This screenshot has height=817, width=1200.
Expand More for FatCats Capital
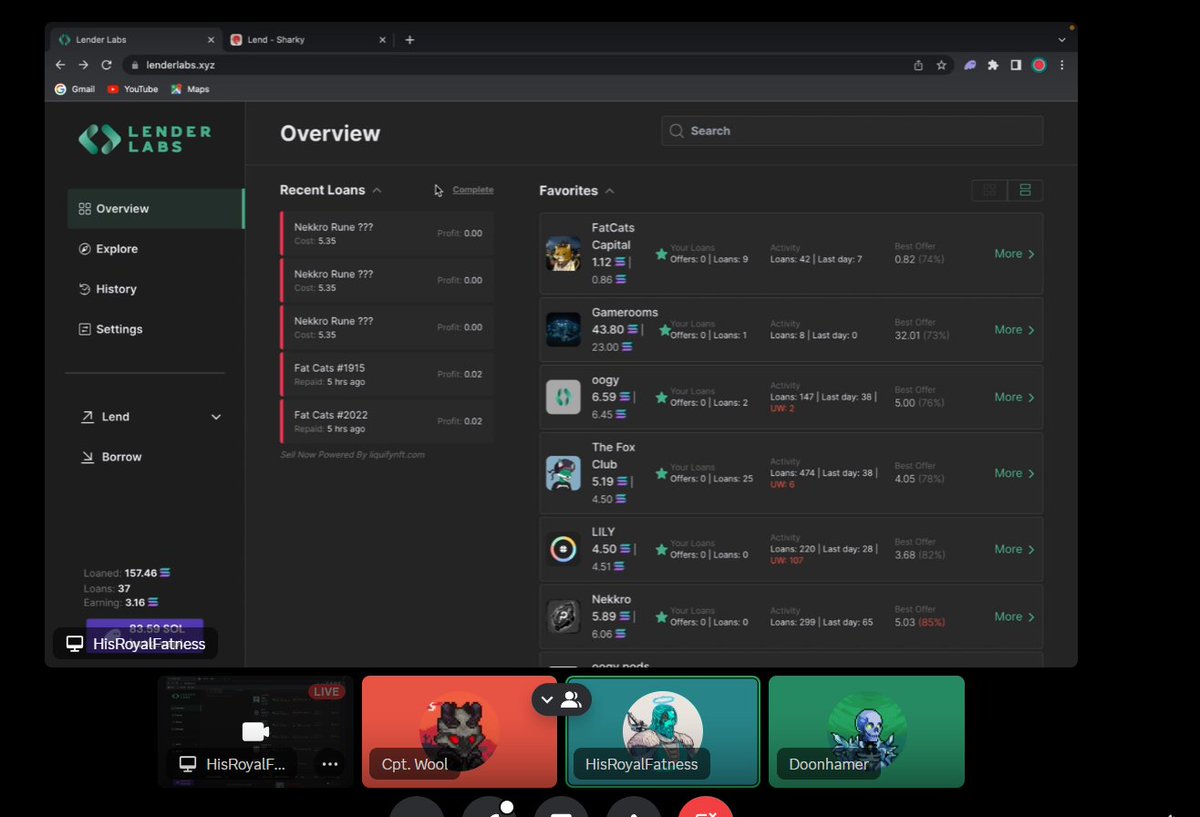click(1014, 254)
